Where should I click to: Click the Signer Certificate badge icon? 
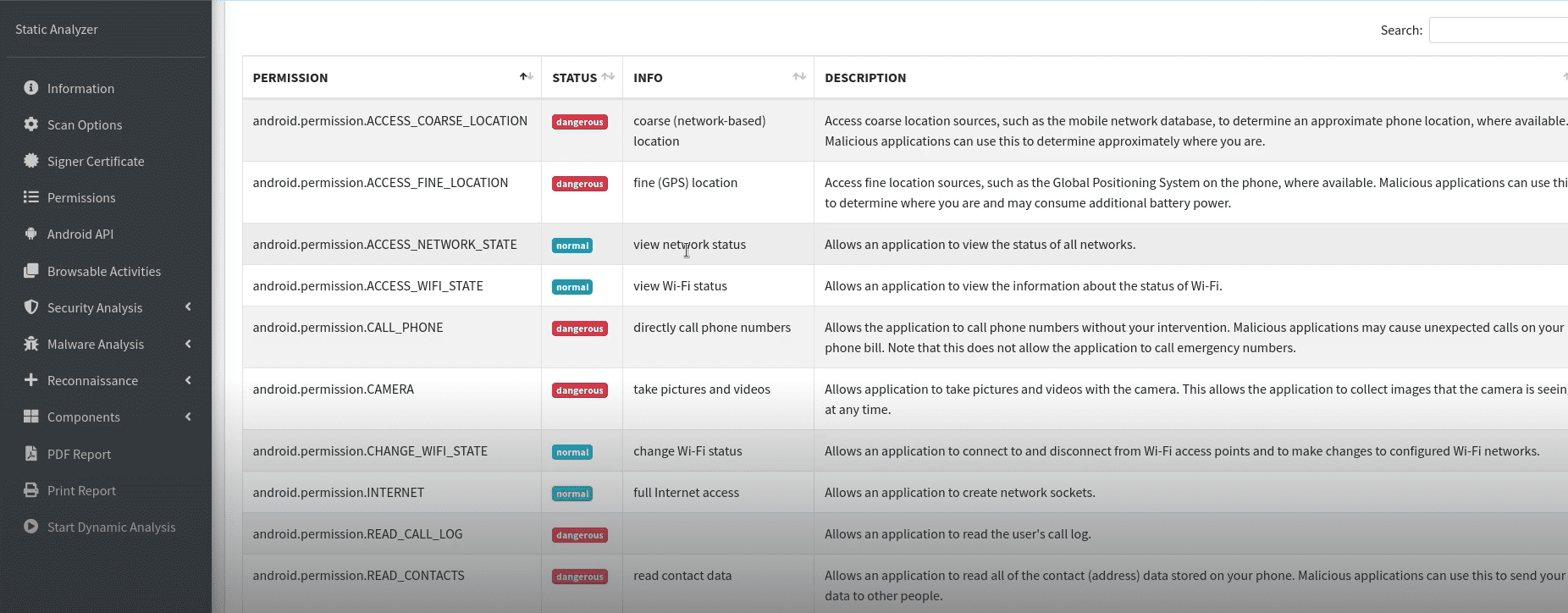click(x=31, y=161)
